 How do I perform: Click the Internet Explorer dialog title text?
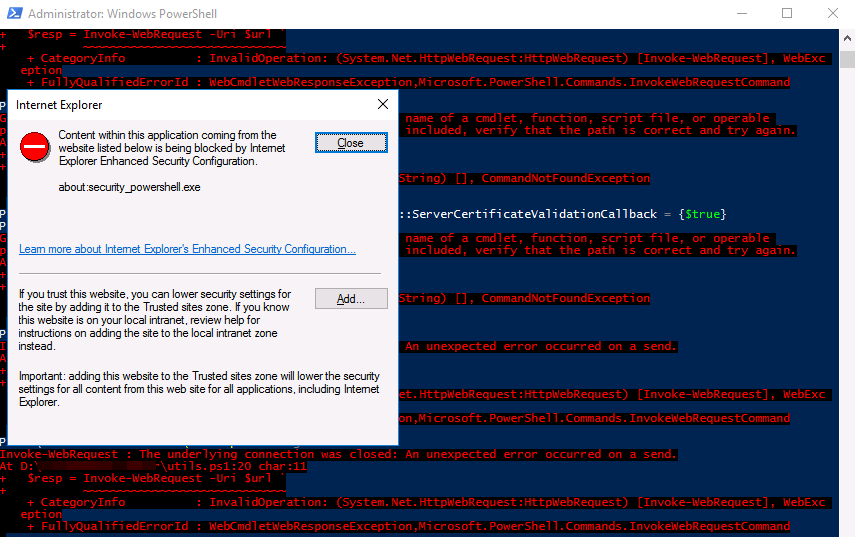59,105
